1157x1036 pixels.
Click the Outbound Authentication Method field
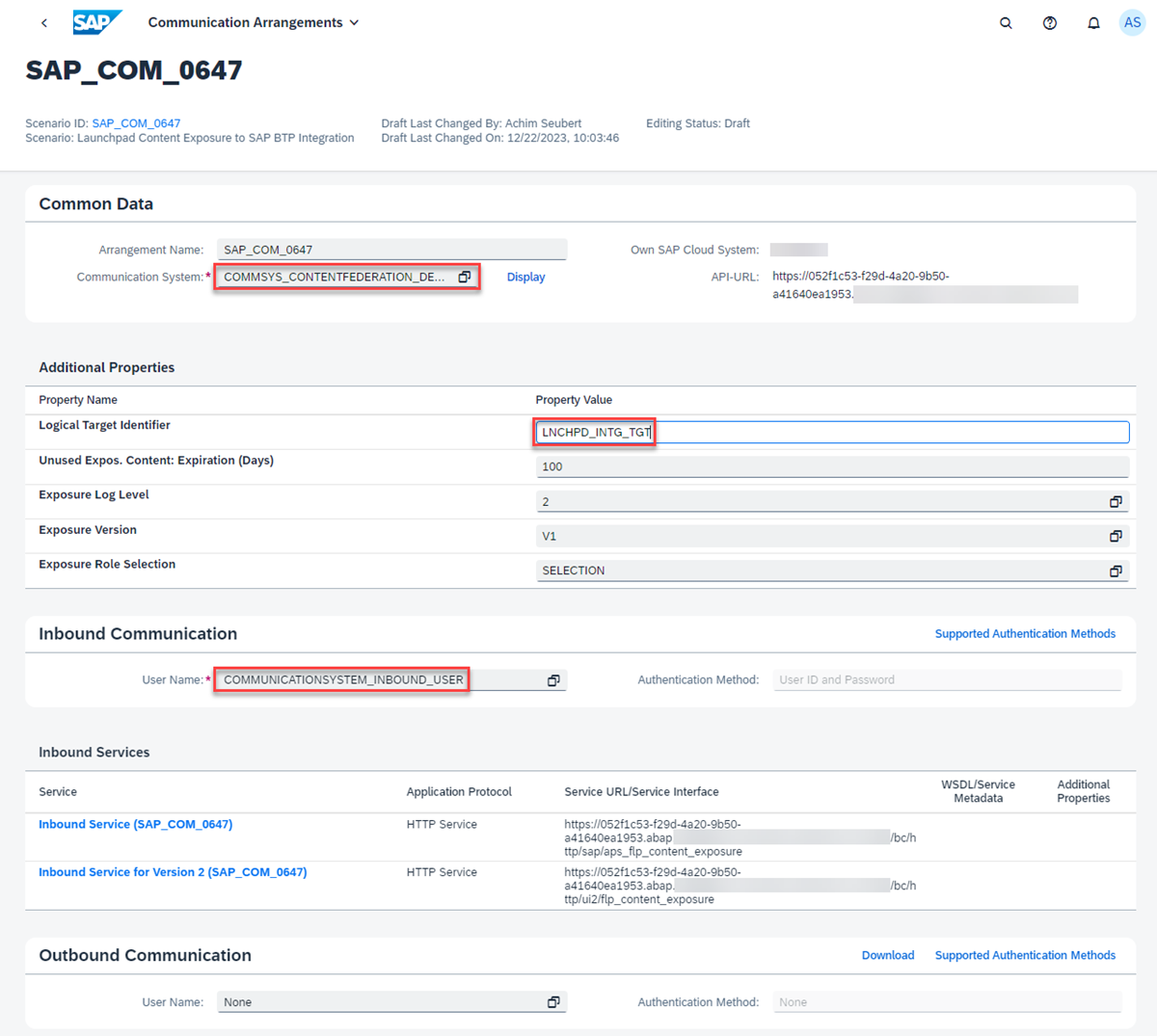(947, 1002)
